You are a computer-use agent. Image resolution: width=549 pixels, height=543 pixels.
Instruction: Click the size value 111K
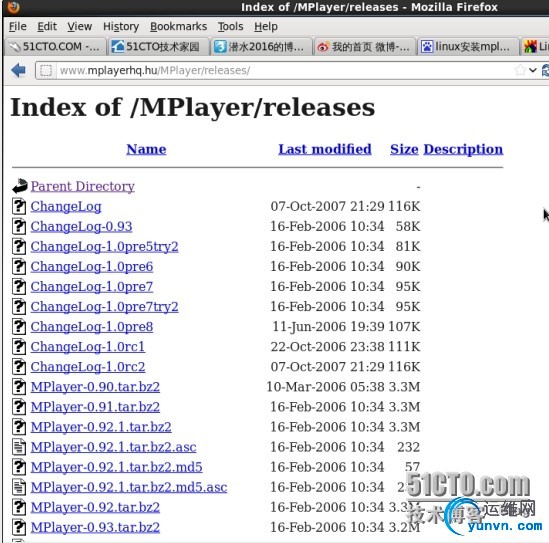[404, 347]
